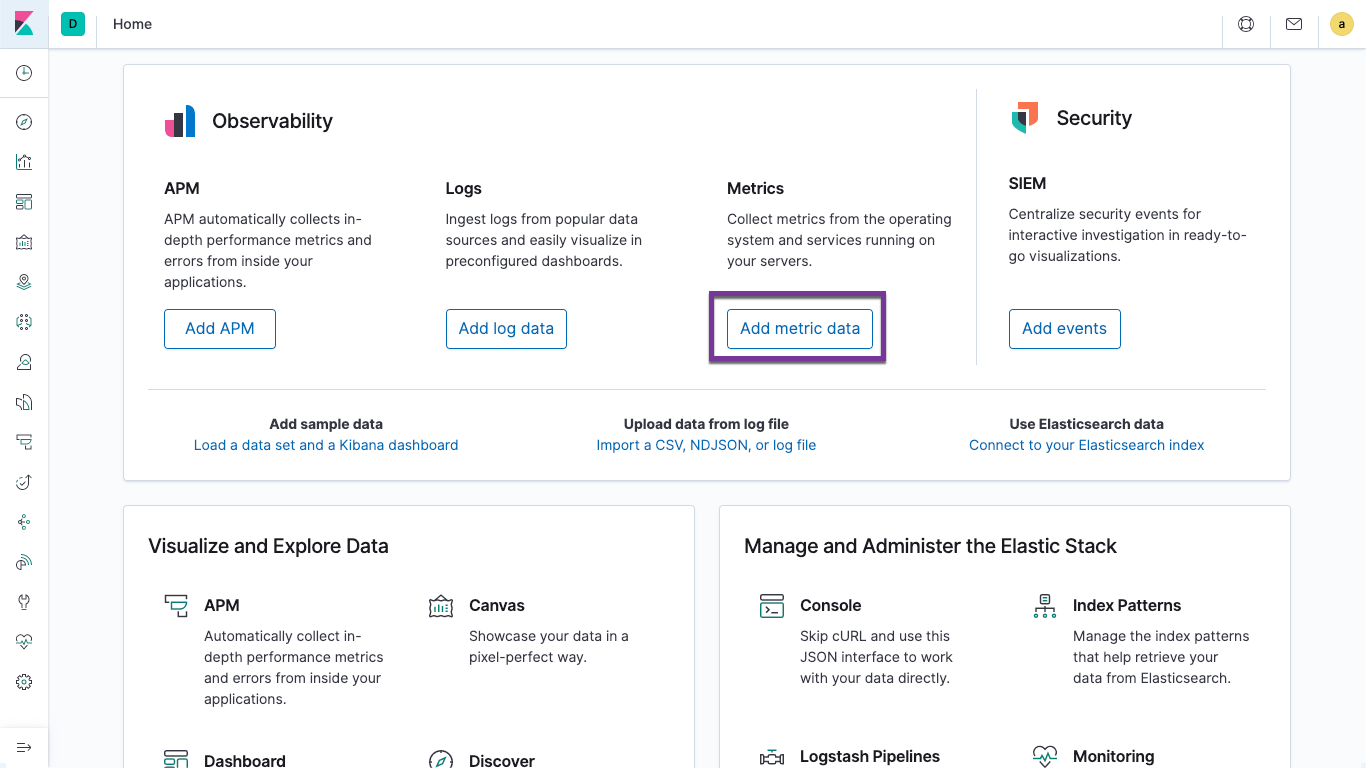This screenshot has width=1366, height=768.
Task: Open Discover from the sidebar compass icon
Action: pyautogui.click(x=24, y=122)
